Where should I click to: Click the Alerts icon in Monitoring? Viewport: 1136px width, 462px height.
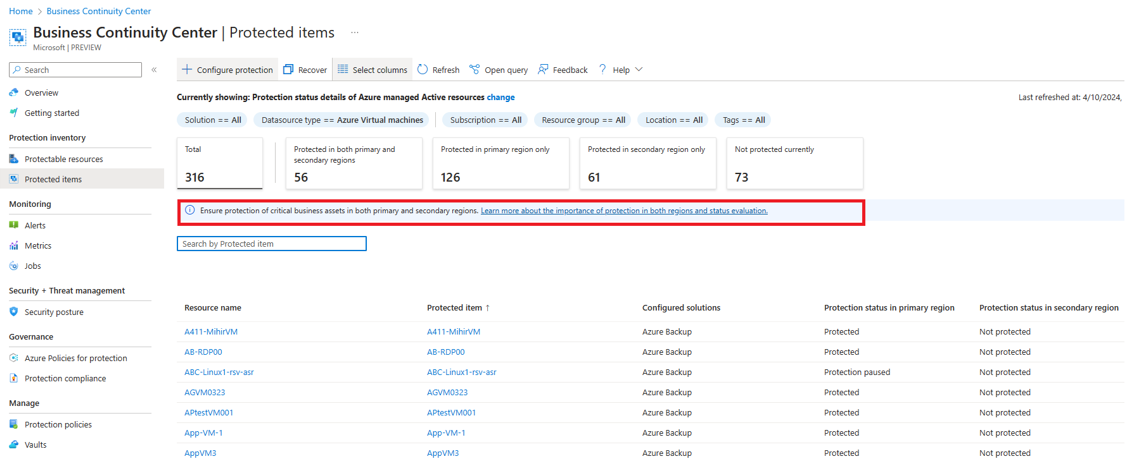tap(14, 225)
